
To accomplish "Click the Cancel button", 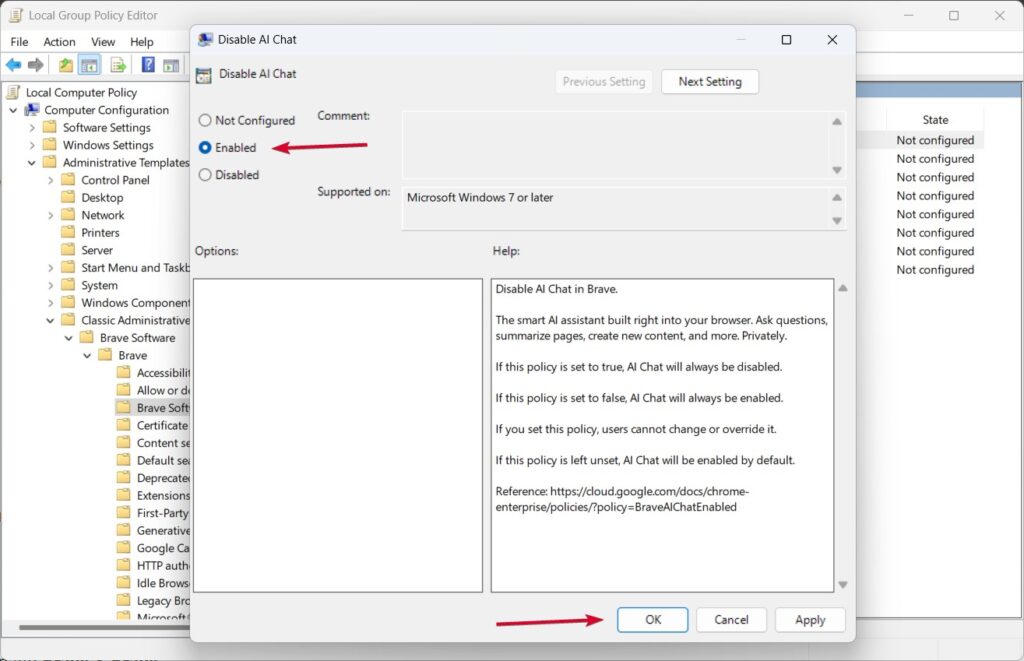I will click(731, 620).
